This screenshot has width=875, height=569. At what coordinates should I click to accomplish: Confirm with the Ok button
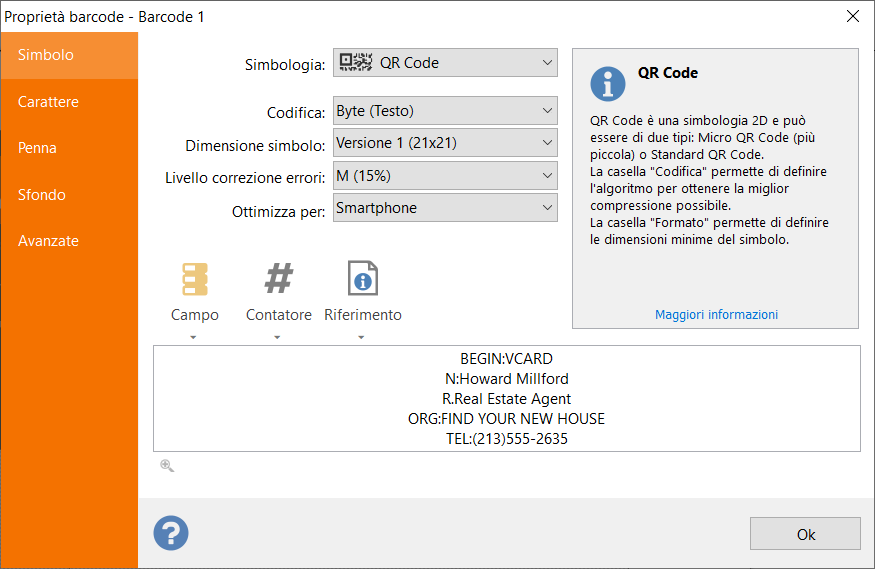[805, 534]
